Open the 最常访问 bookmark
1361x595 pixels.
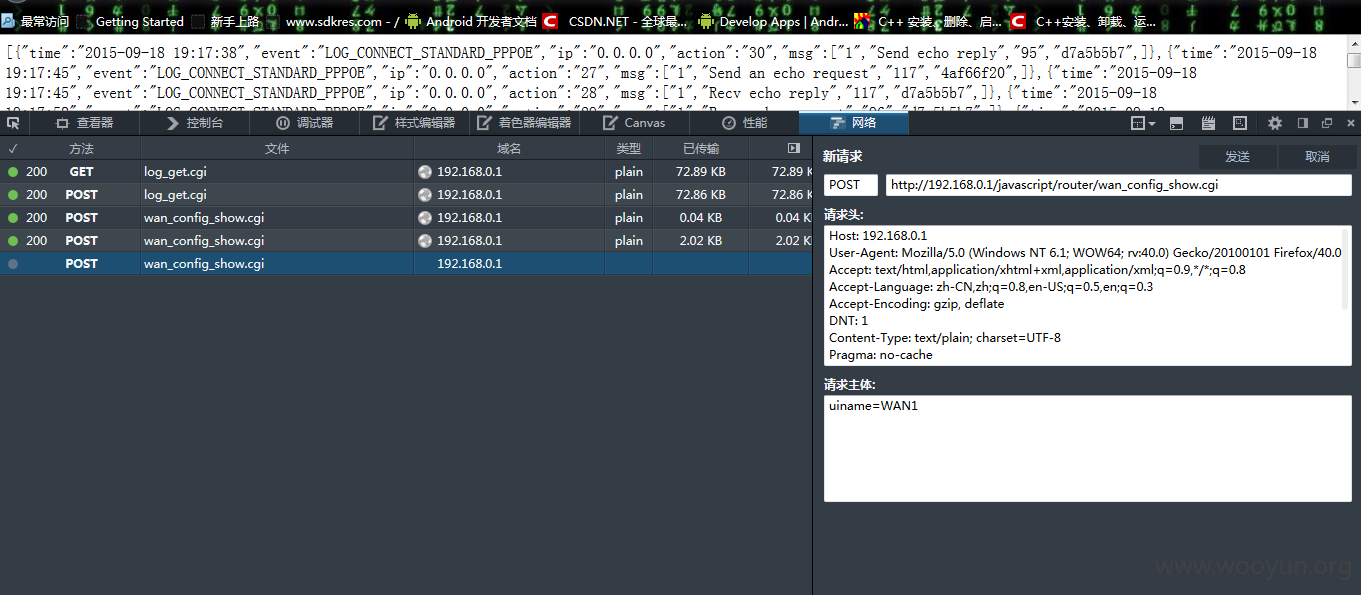point(37,21)
